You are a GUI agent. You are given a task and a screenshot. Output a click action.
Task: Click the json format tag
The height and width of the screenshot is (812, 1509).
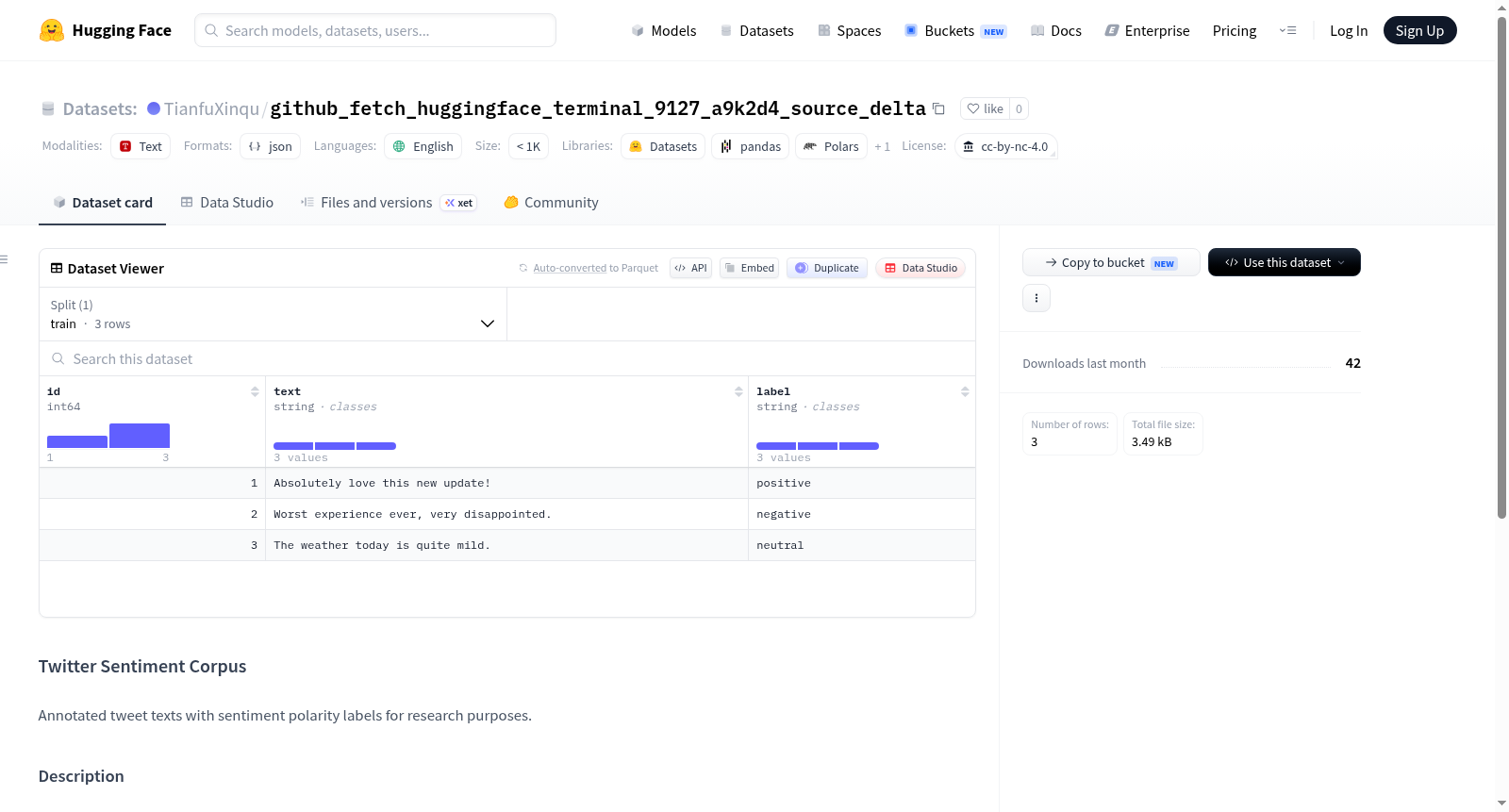(270, 146)
